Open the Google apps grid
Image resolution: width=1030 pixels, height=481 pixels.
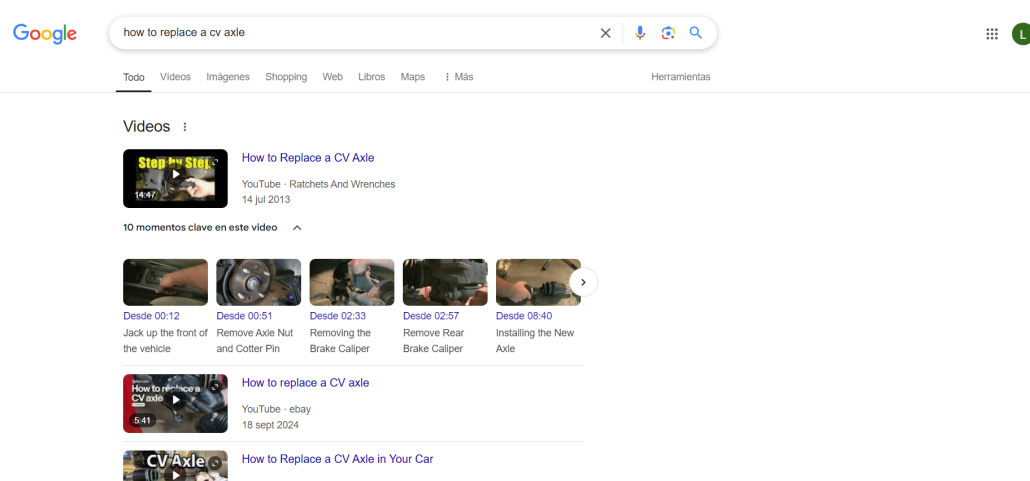[992, 34]
